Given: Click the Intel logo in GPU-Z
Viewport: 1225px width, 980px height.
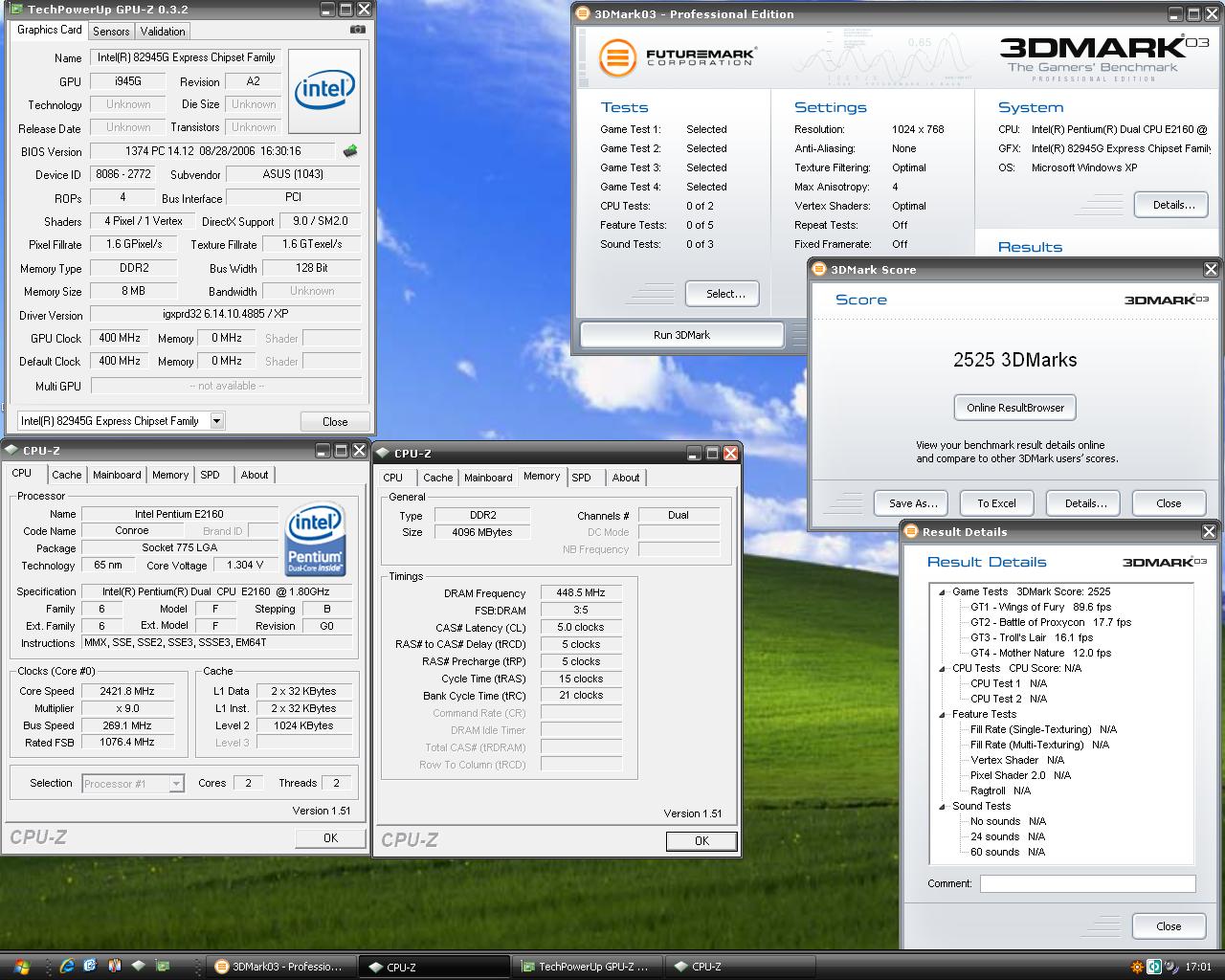Looking at the screenshot, I should click(x=324, y=91).
